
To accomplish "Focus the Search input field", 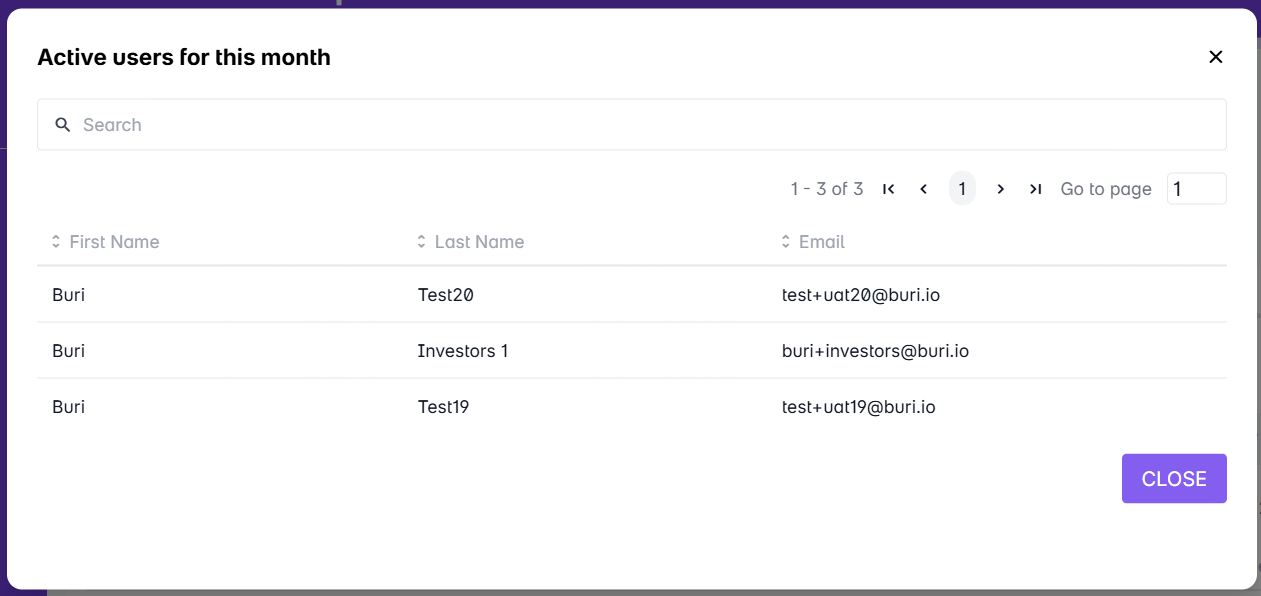I will pos(640,125).
